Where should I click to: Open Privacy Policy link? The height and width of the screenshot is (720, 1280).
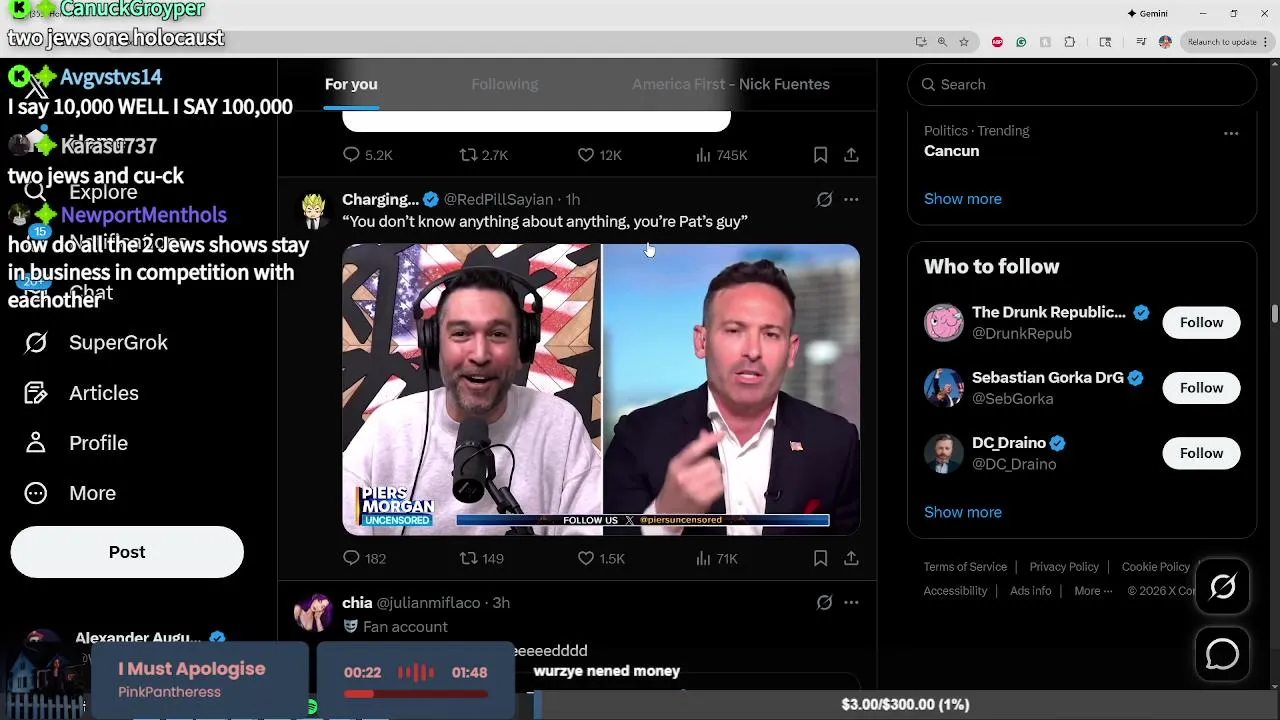[1064, 567]
